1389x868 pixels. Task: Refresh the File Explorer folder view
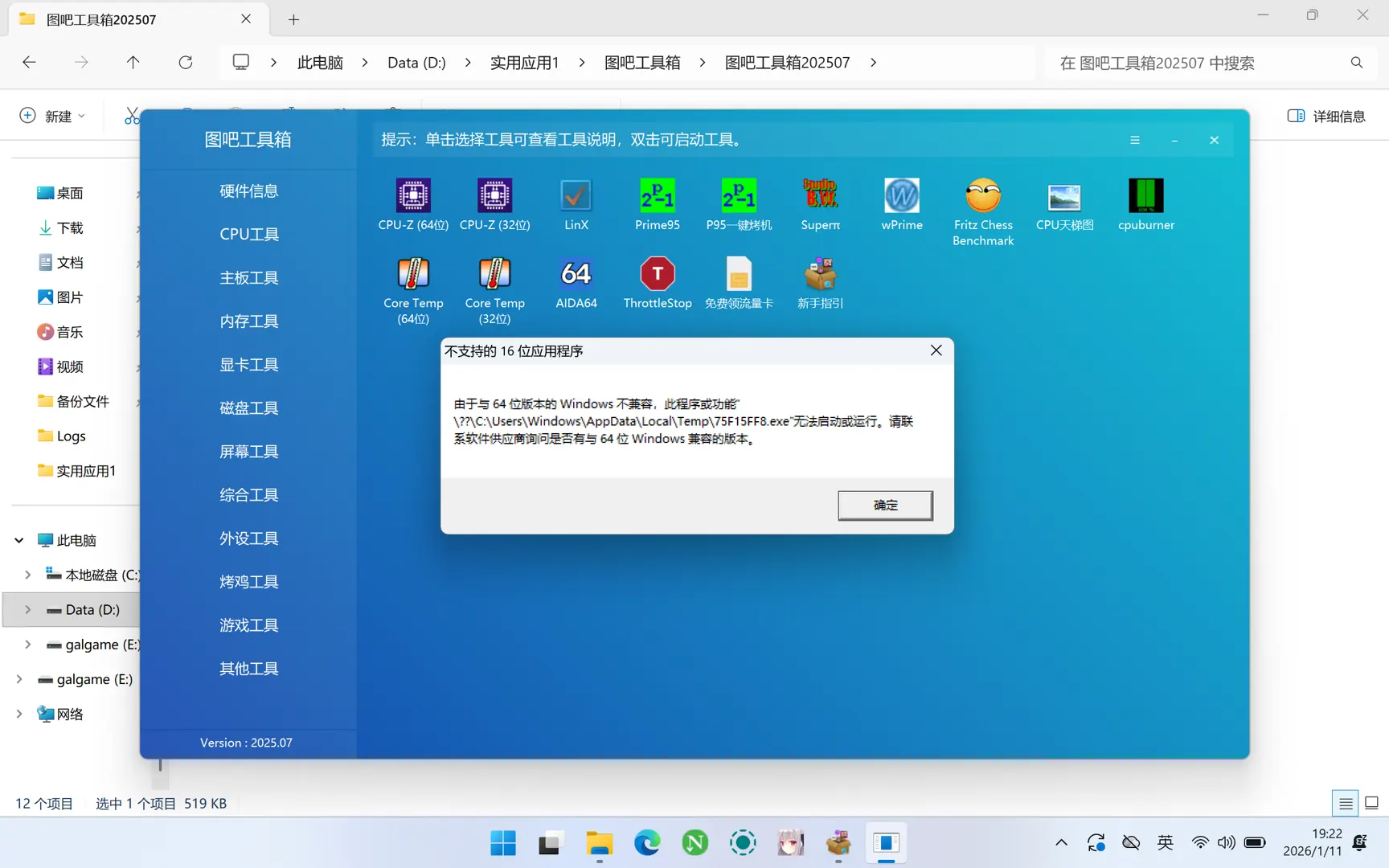point(186,63)
